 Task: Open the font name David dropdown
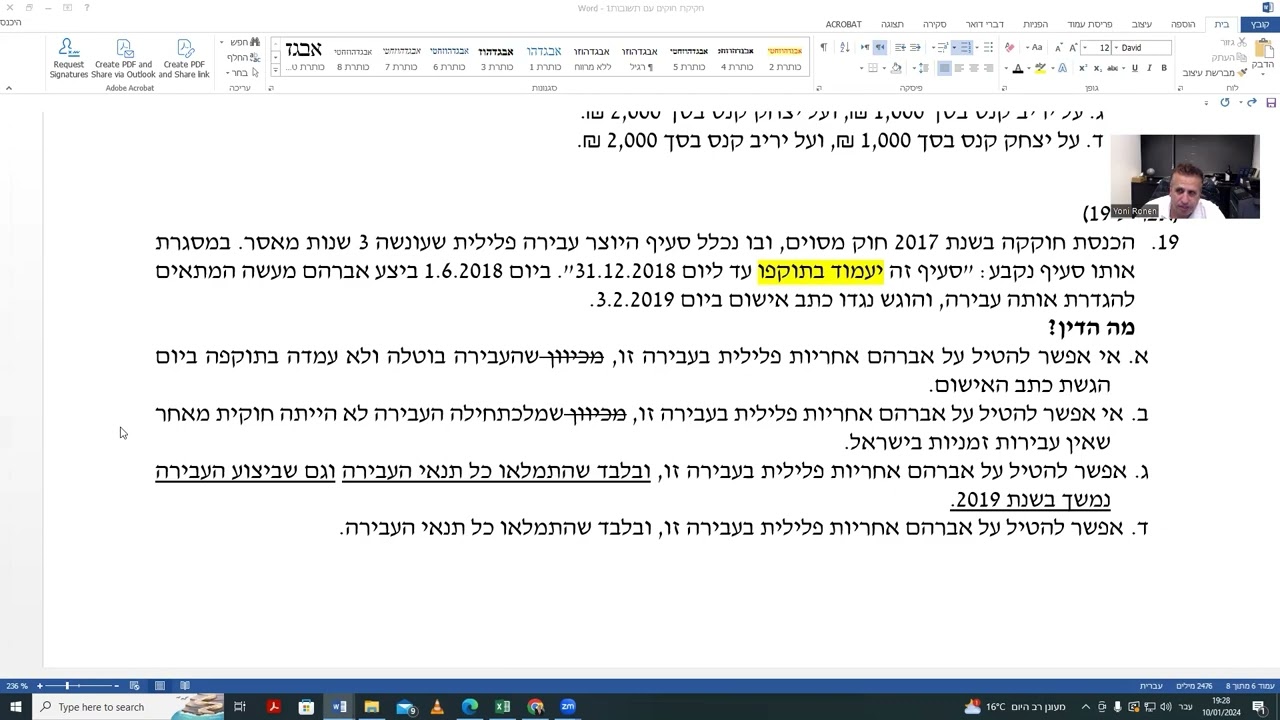click(x=1116, y=48)
